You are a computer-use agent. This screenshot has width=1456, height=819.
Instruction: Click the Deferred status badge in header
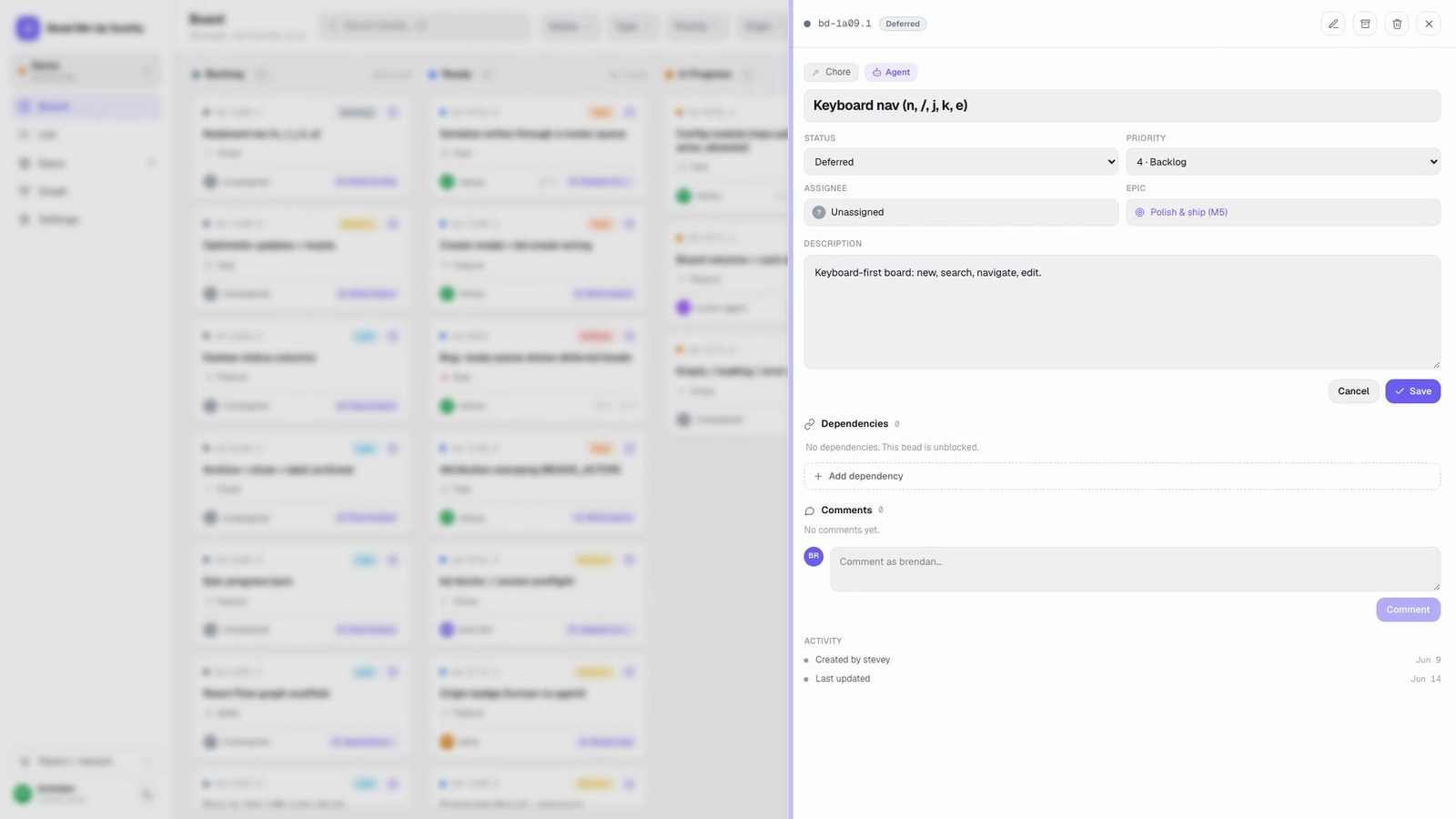(x=903, y=24)
